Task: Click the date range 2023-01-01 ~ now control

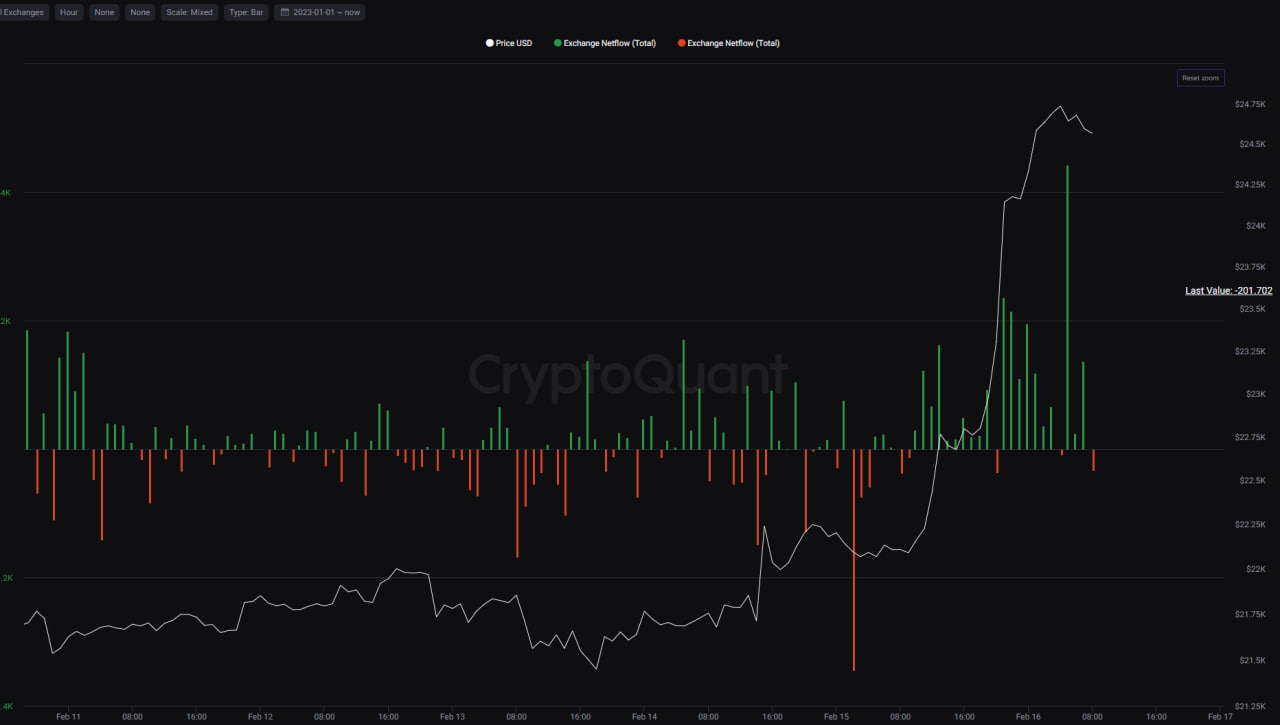Action: point(319,12)
